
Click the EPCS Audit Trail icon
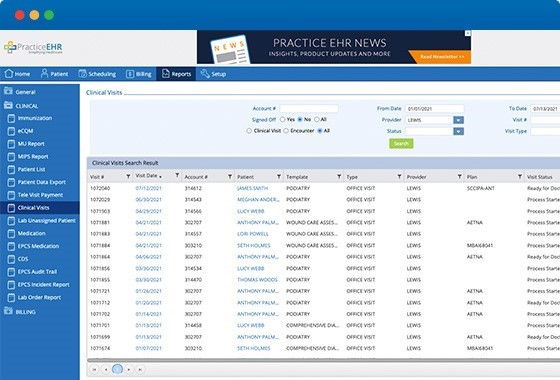pyautogui.click(x=11, y=272)
